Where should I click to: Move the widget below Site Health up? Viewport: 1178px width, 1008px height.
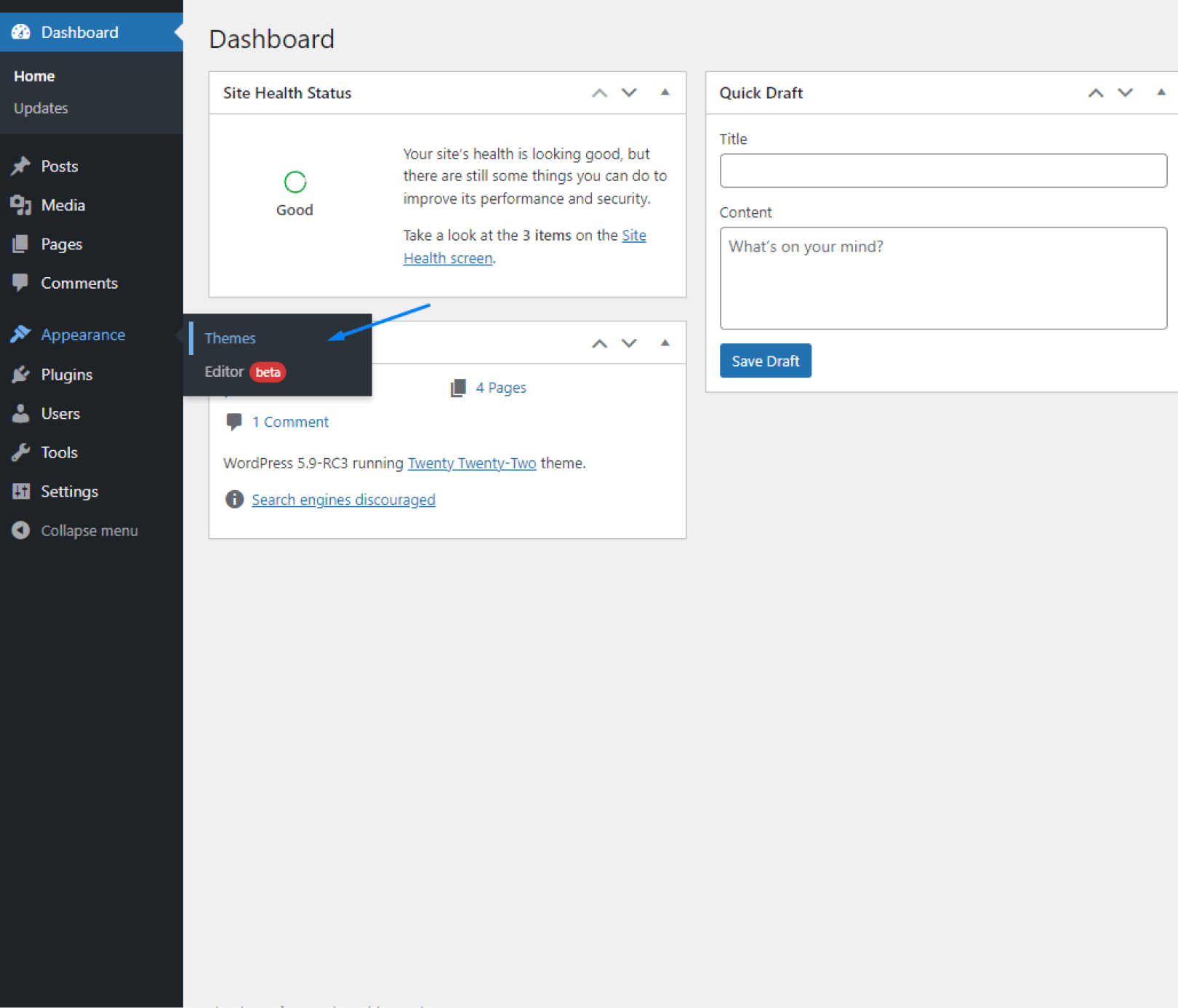tap(599, 343)
